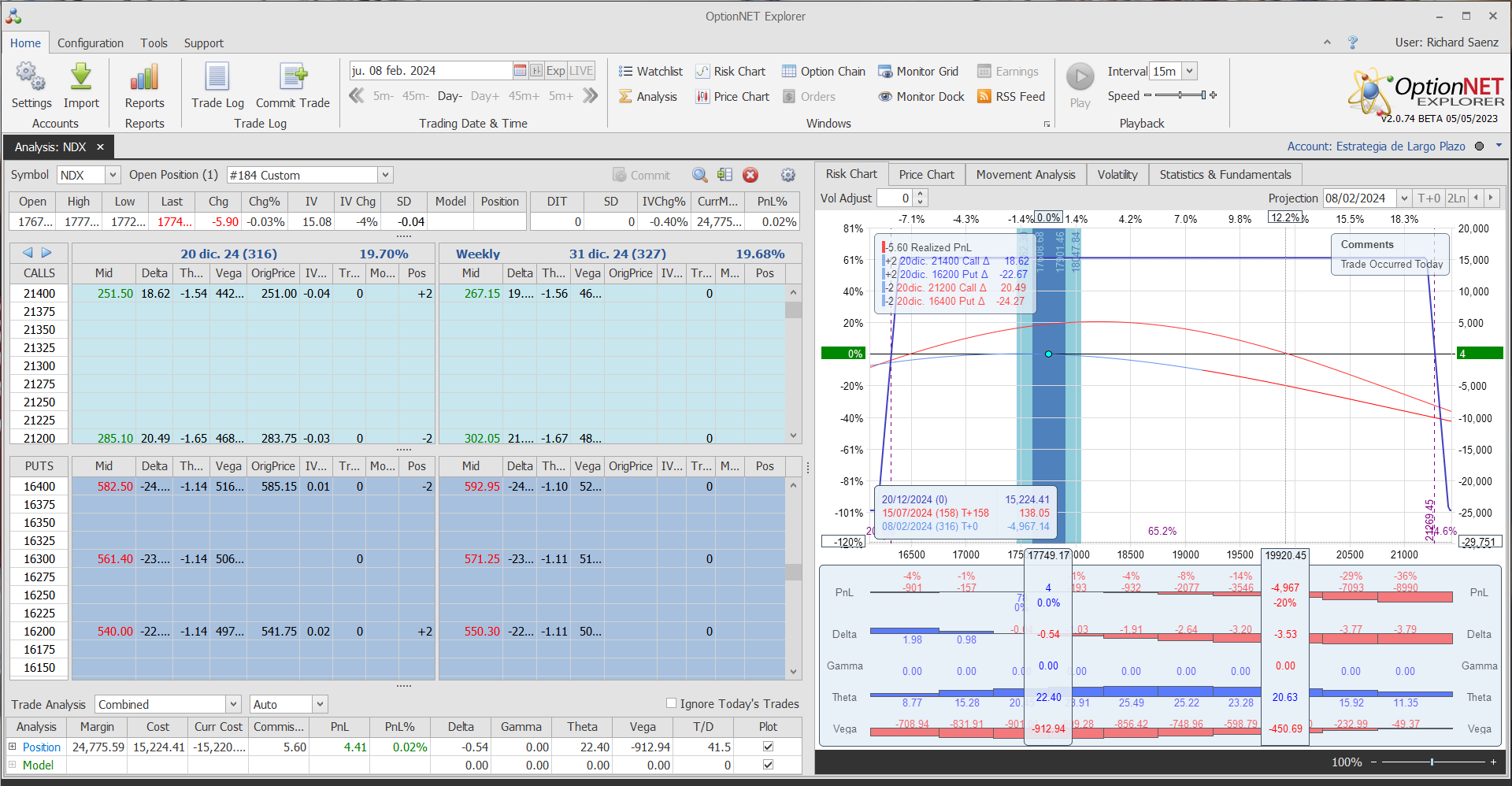Screen dimensions: 1512x786
Task: Open the Auto dropdown
Action: tap(320, 704)
